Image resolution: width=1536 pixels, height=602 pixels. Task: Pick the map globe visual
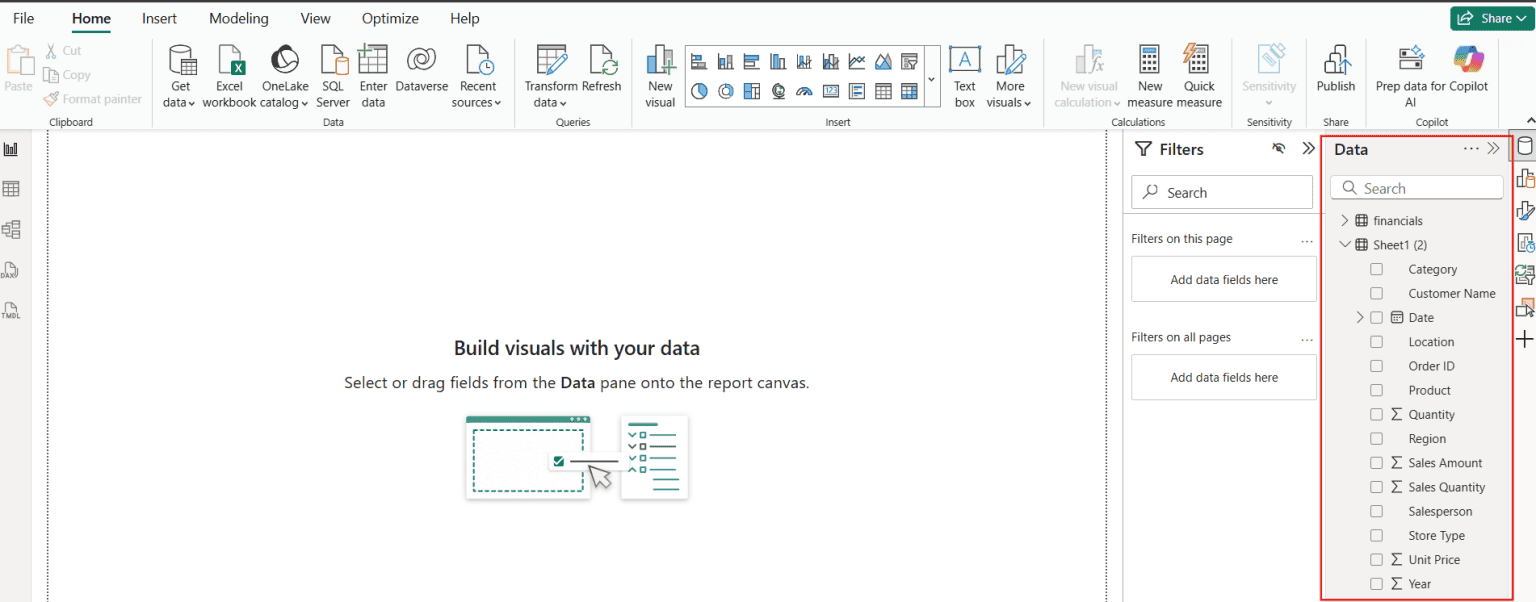(778, 91)
